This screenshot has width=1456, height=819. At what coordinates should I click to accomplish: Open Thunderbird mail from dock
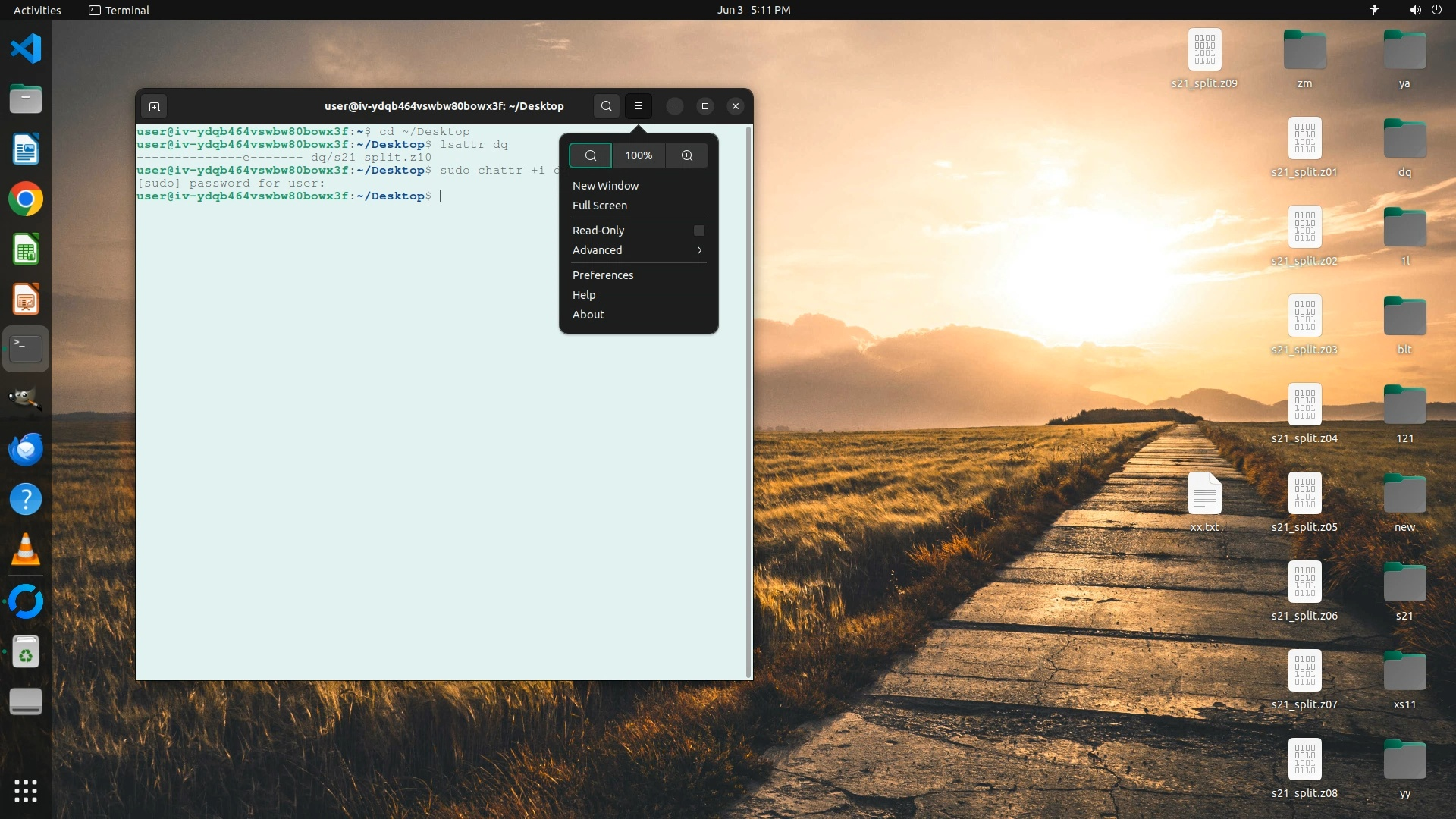point(26,449)
